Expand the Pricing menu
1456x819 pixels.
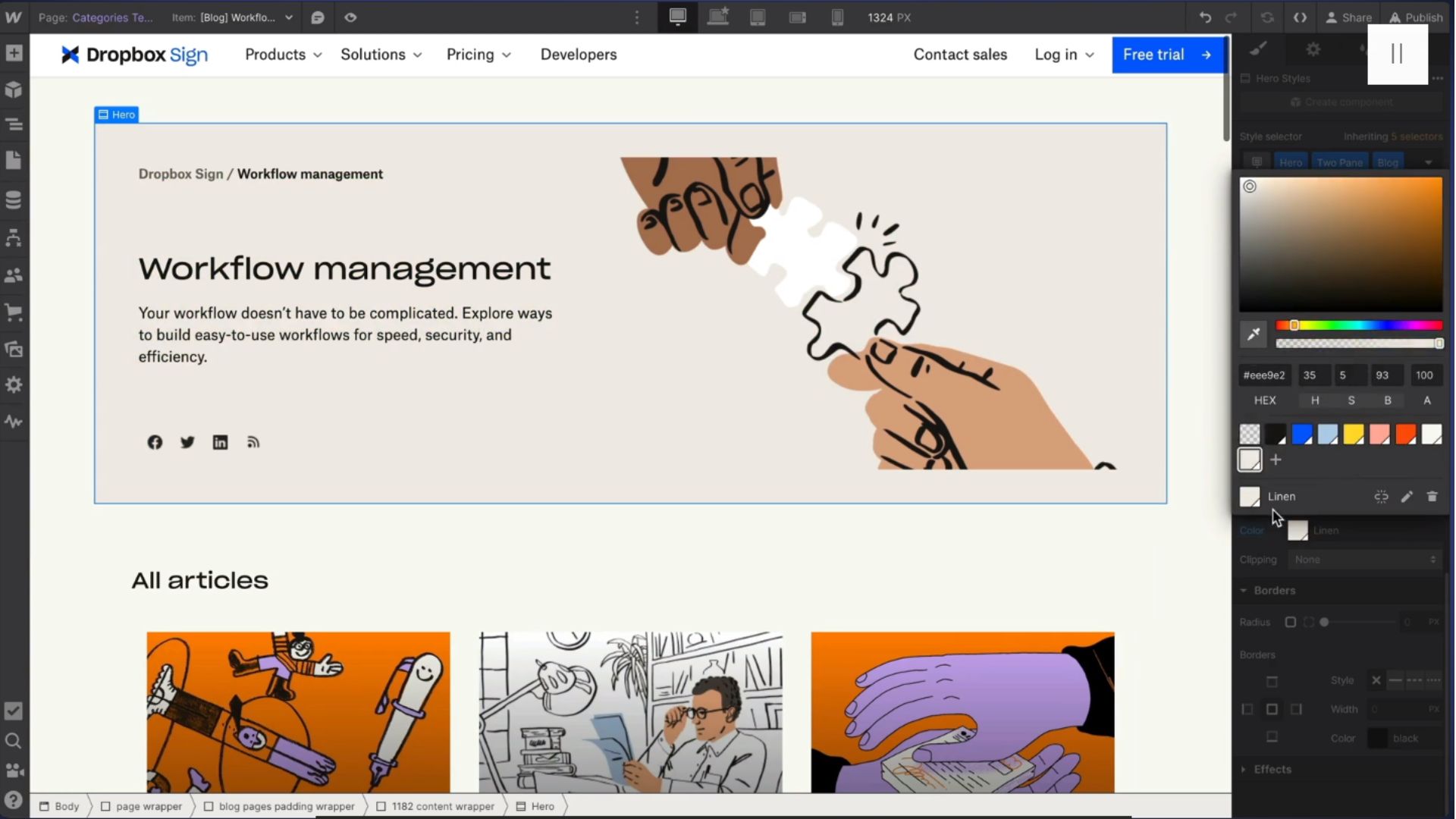click(479, 55)
